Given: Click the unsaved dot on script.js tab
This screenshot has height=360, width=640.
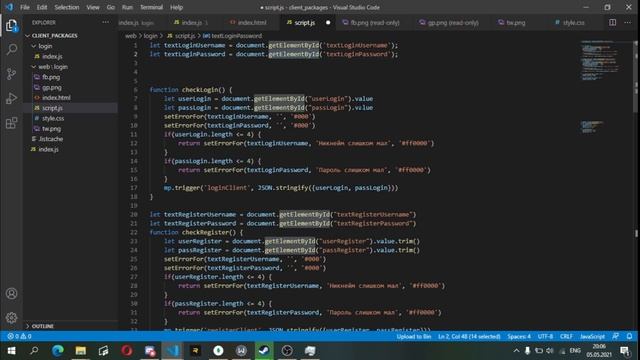Looking at the screenshot, I should pyautogui.click(x=328, y=22).
